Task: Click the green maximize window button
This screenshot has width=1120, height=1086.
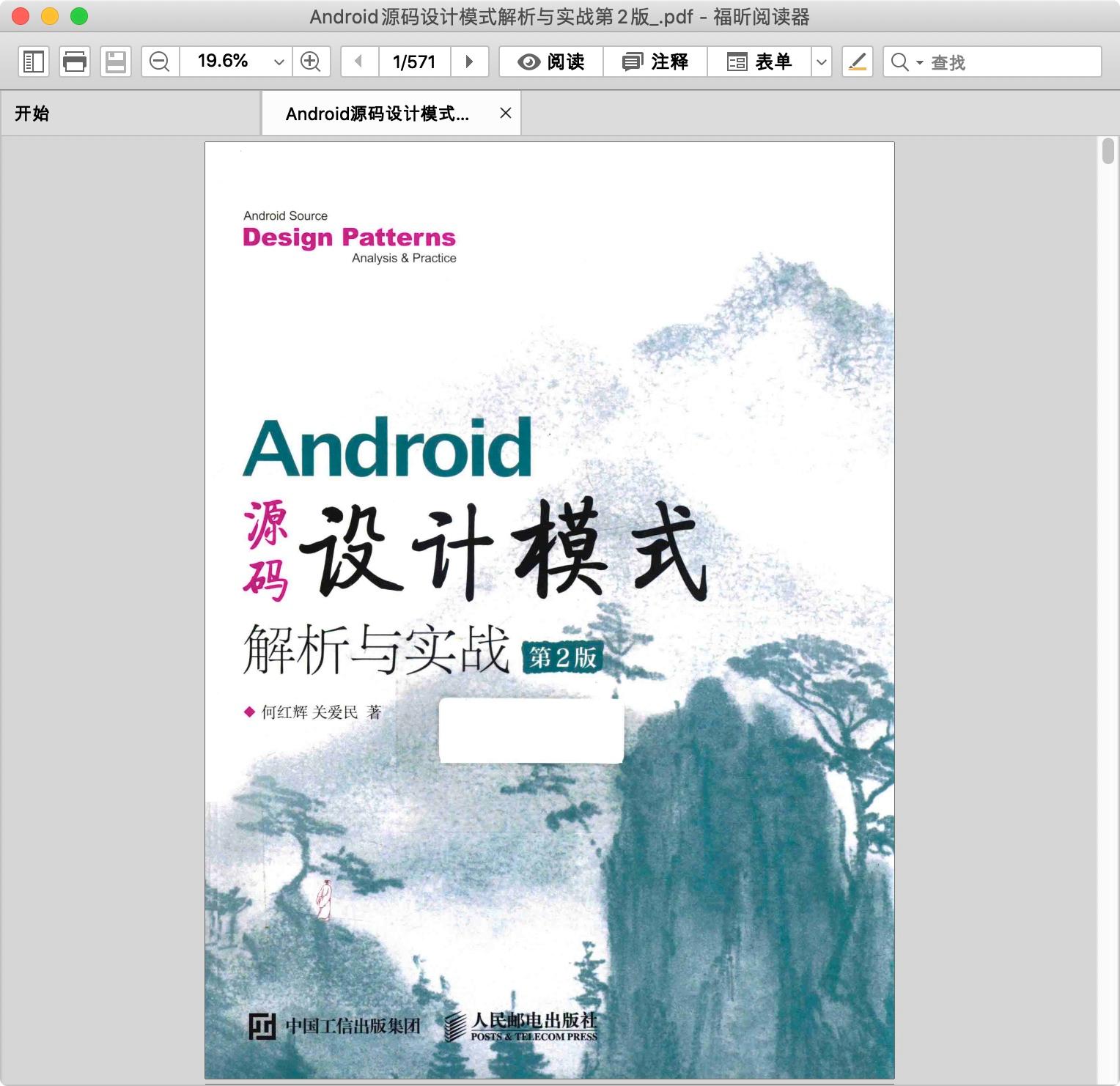Action: point(79,16)
